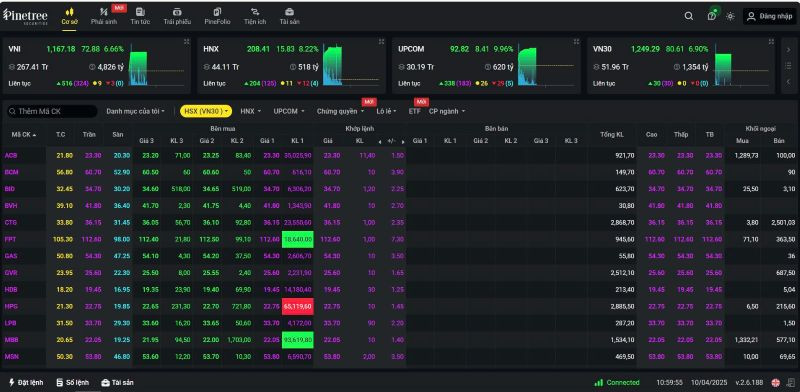
Task: Open the index list icon beside VN30 card
Action: [789, 65]
